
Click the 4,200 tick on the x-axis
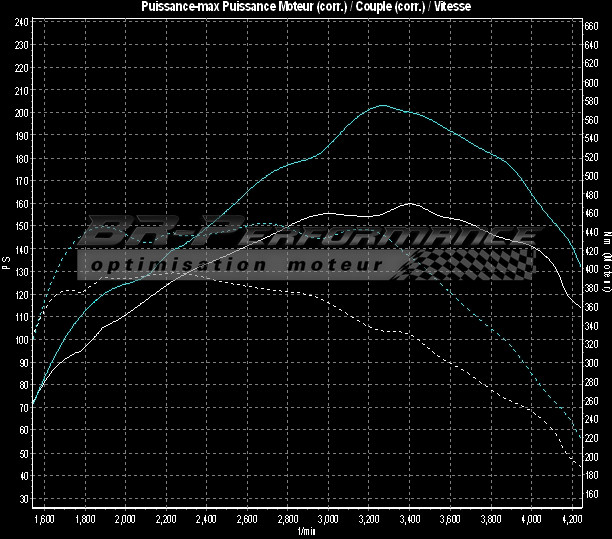coord(572,520)
